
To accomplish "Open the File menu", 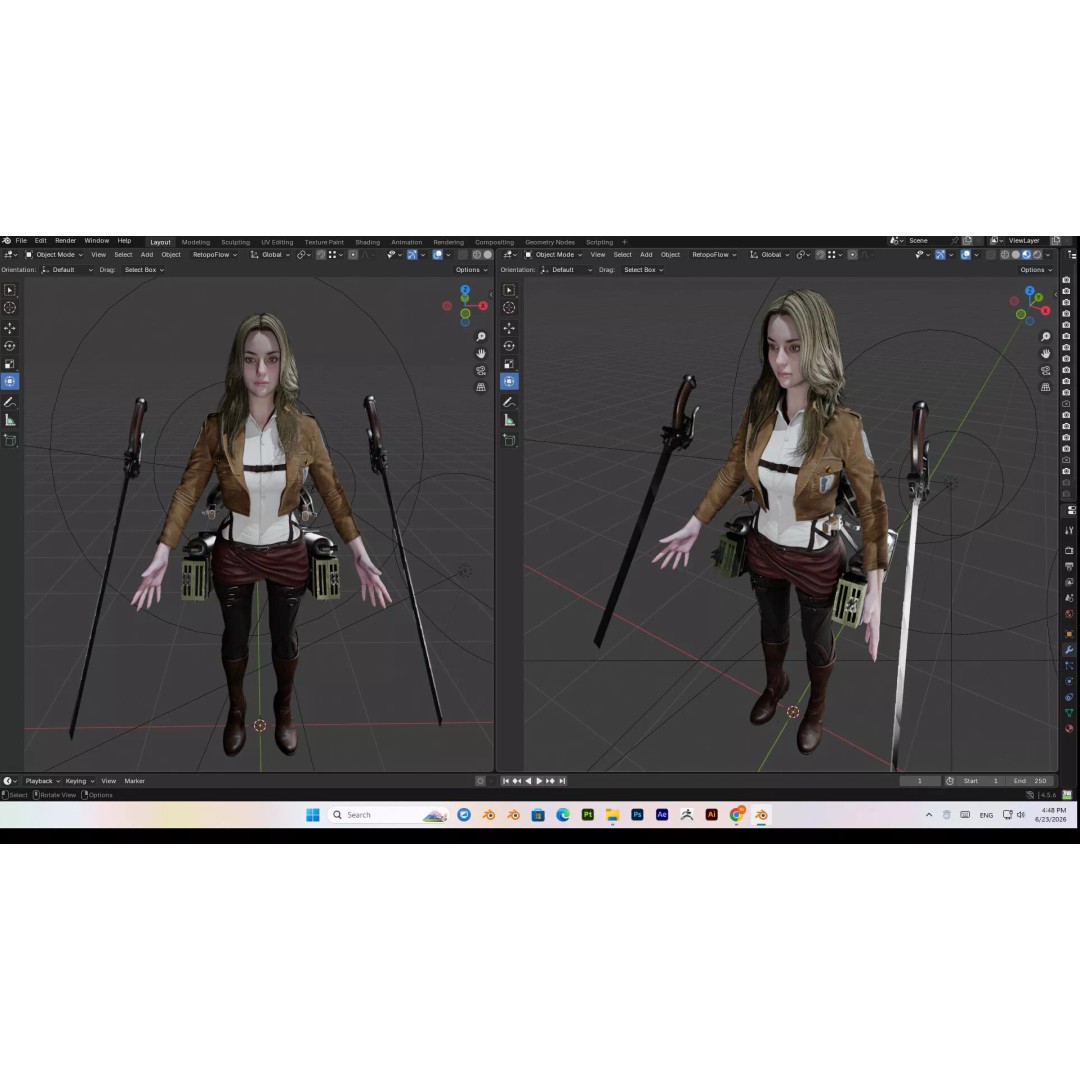I will click(x=21, y=241).
